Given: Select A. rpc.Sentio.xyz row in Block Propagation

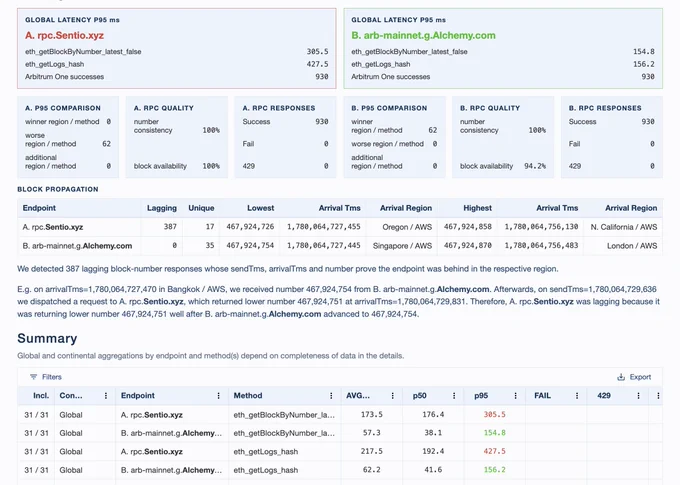Looking at the screenshot, I should click(x=340, y=227).
